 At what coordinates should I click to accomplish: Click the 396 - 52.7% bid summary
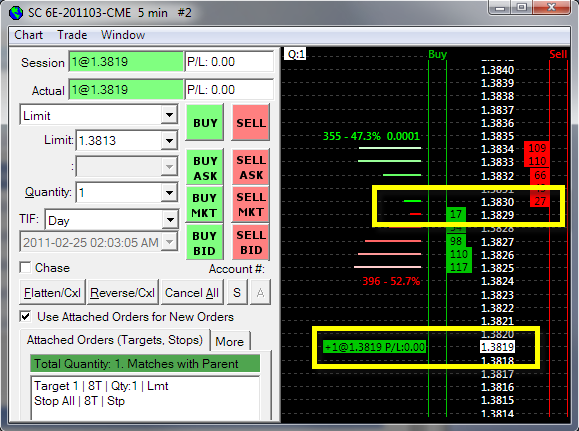click(391, 281)
